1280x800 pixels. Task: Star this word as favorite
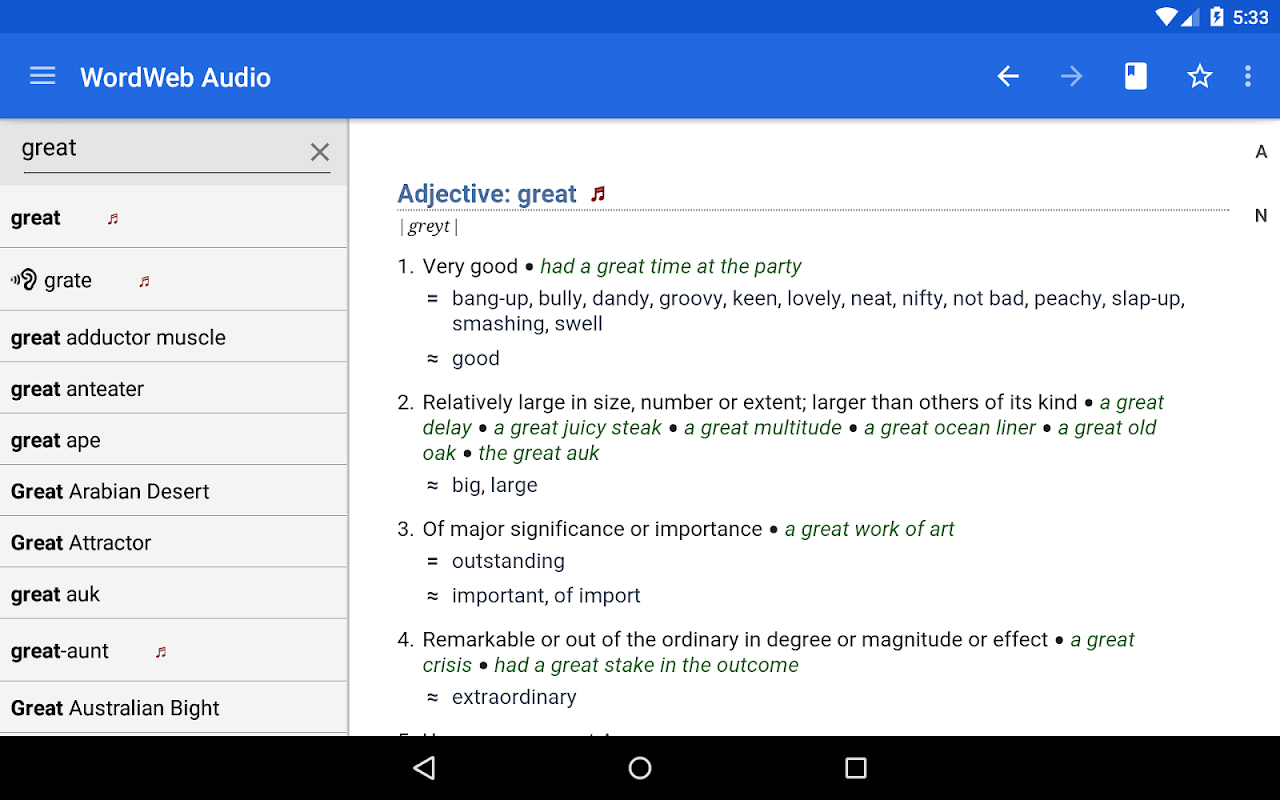1200,76
